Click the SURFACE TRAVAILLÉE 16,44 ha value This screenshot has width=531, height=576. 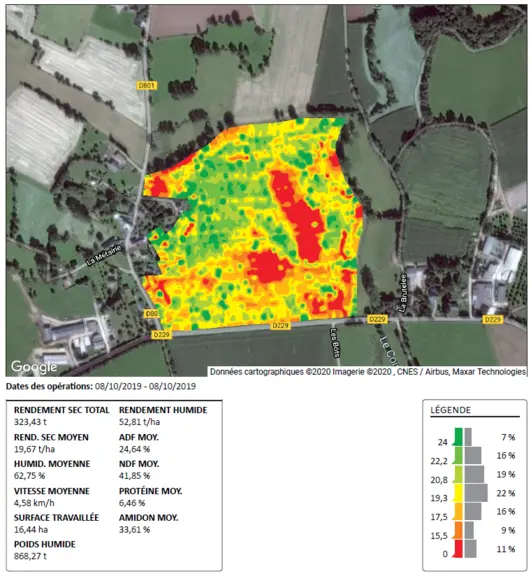pyautogui.click(x=31, y=529)
